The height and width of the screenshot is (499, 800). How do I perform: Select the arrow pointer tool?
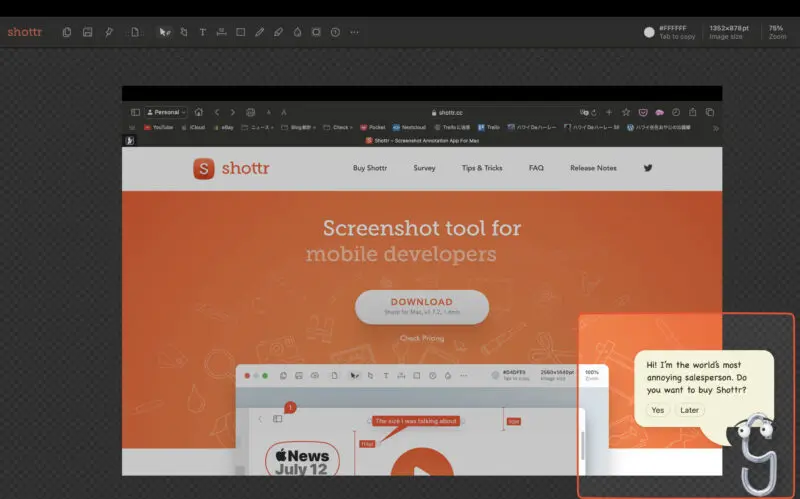tap(164, 32)
